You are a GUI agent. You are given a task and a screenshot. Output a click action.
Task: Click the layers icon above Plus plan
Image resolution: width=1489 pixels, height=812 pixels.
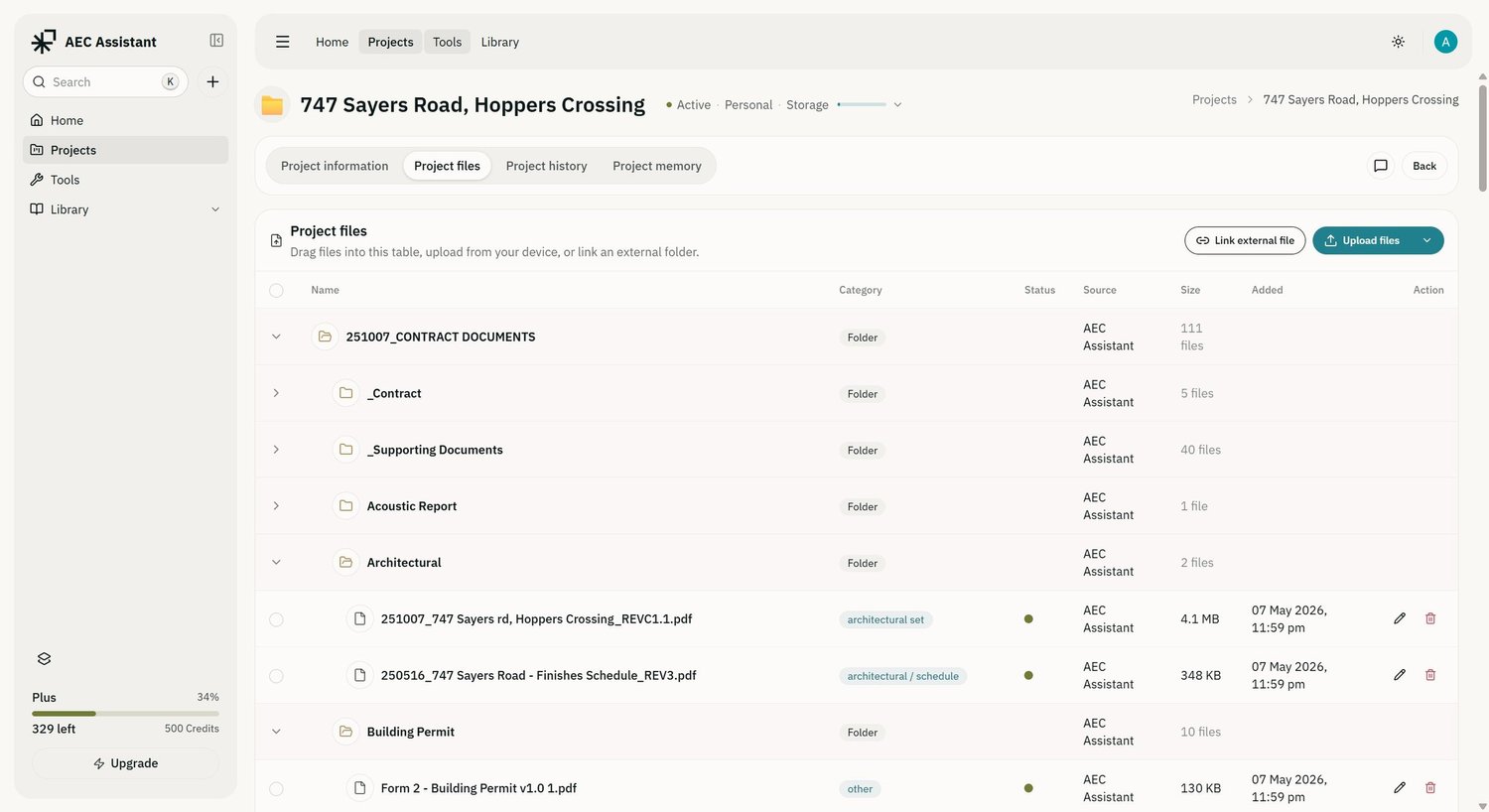44,659
